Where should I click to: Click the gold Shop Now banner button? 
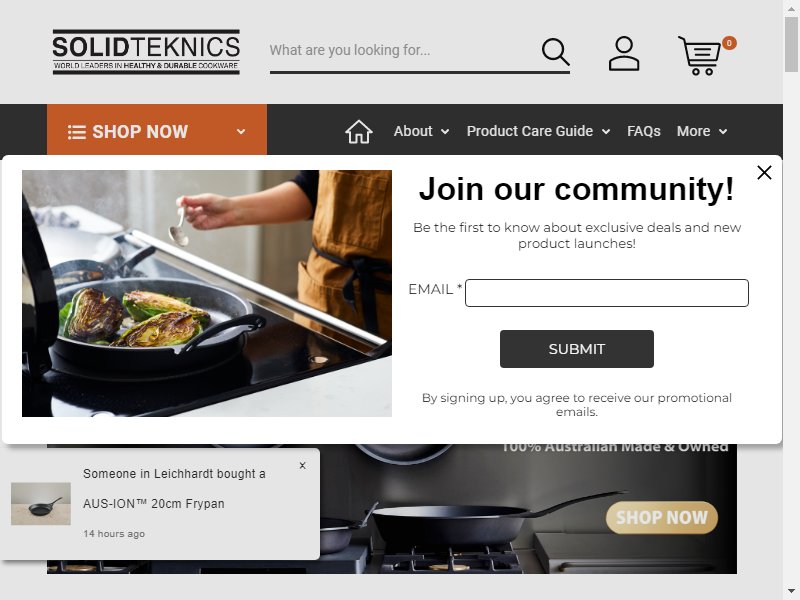[662, 517]
